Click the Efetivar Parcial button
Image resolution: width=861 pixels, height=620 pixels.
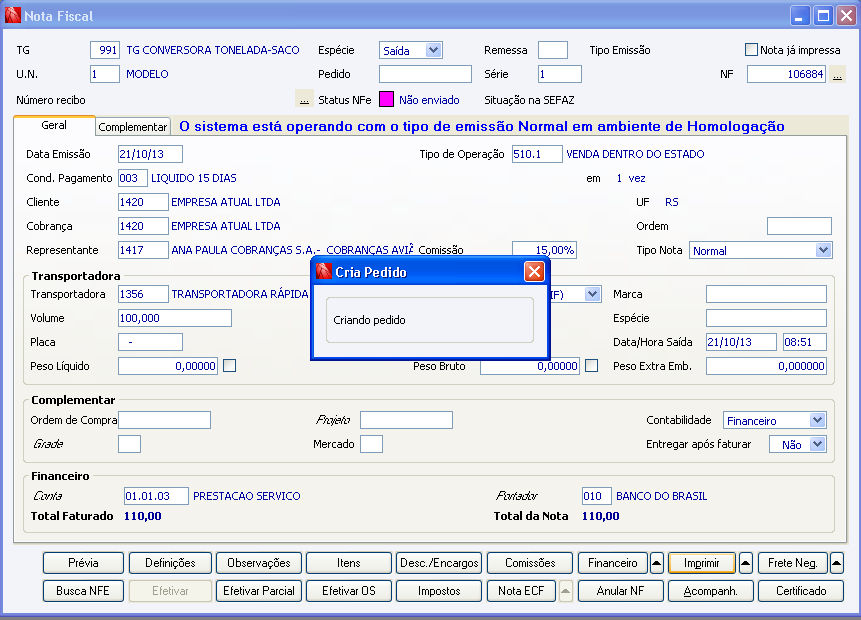coord(259,591)
